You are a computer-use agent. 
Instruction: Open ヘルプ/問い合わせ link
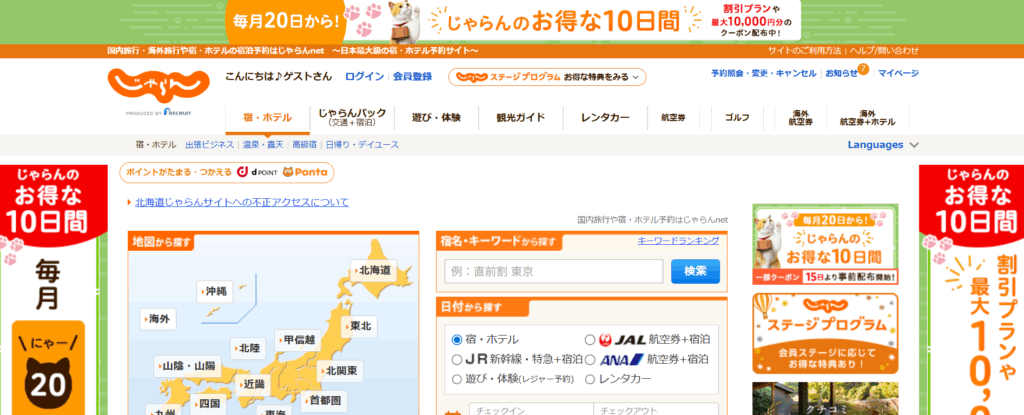884,50
